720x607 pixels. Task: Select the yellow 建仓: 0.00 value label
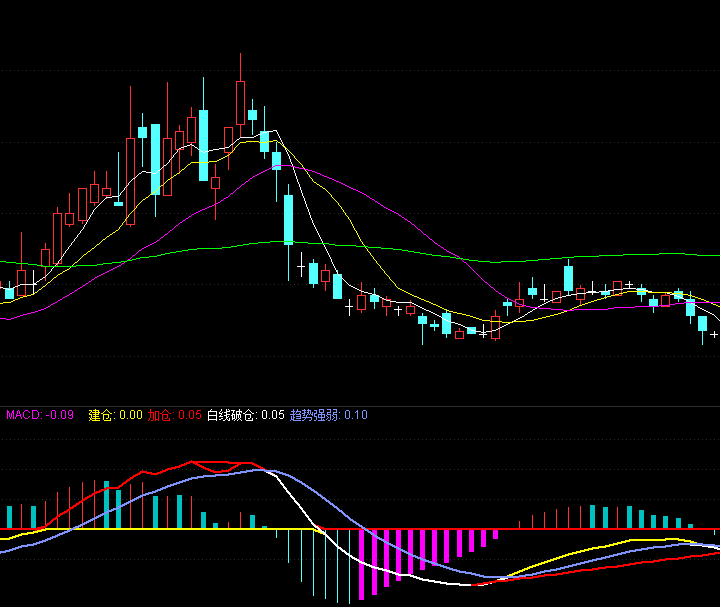(x=115, y=415)
